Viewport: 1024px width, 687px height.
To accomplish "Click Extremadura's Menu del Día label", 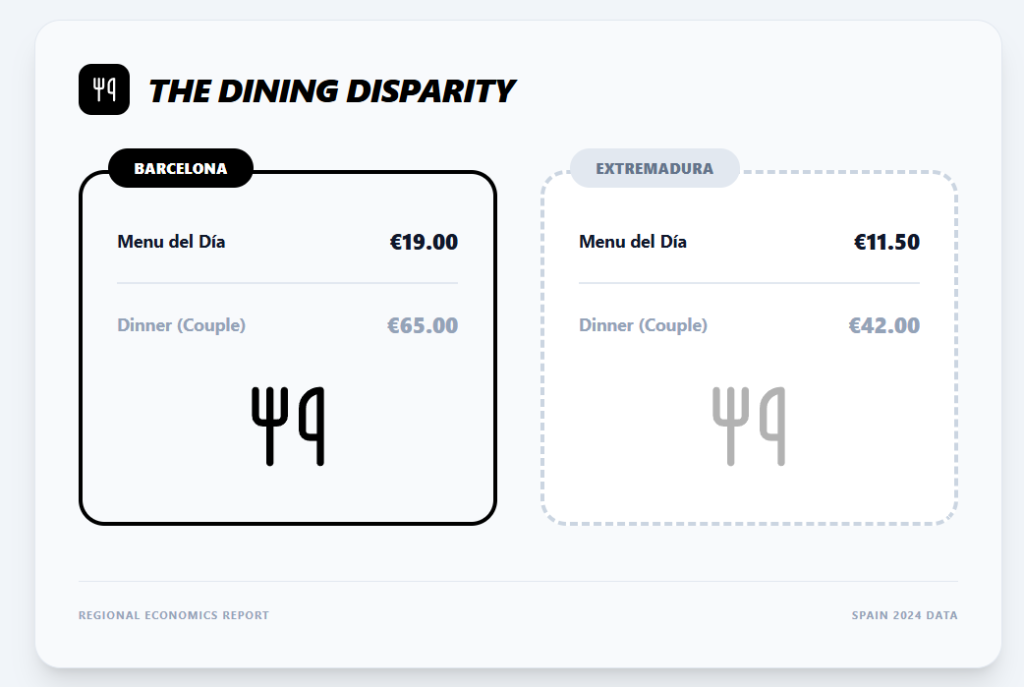I will click(633, 241).
